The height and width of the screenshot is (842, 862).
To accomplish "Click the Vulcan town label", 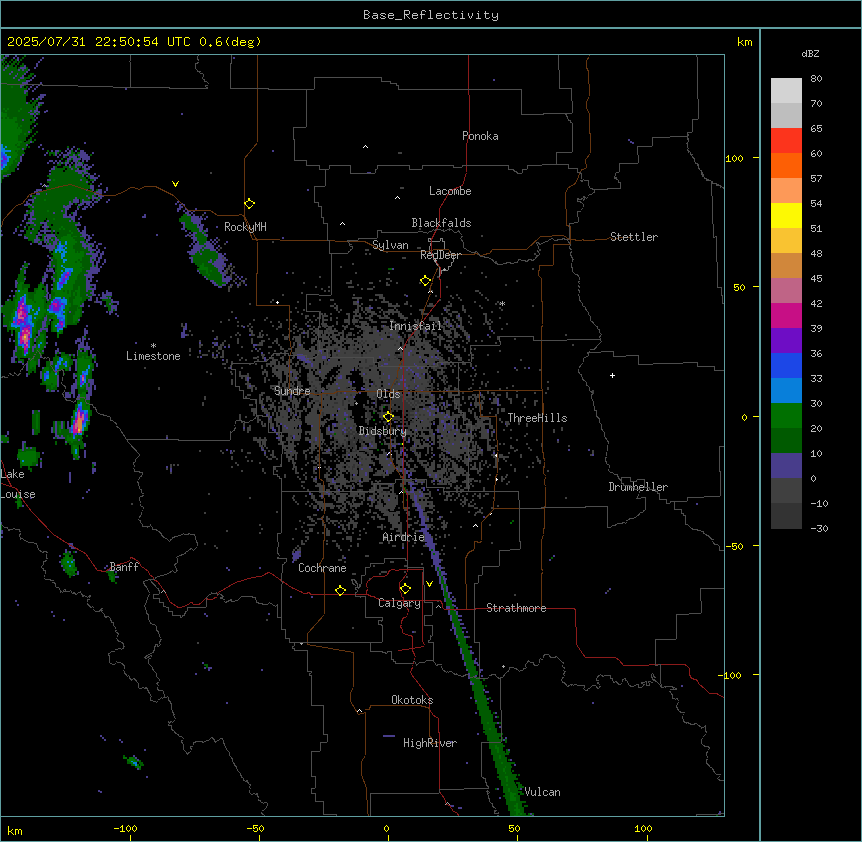I will point(542,792).
